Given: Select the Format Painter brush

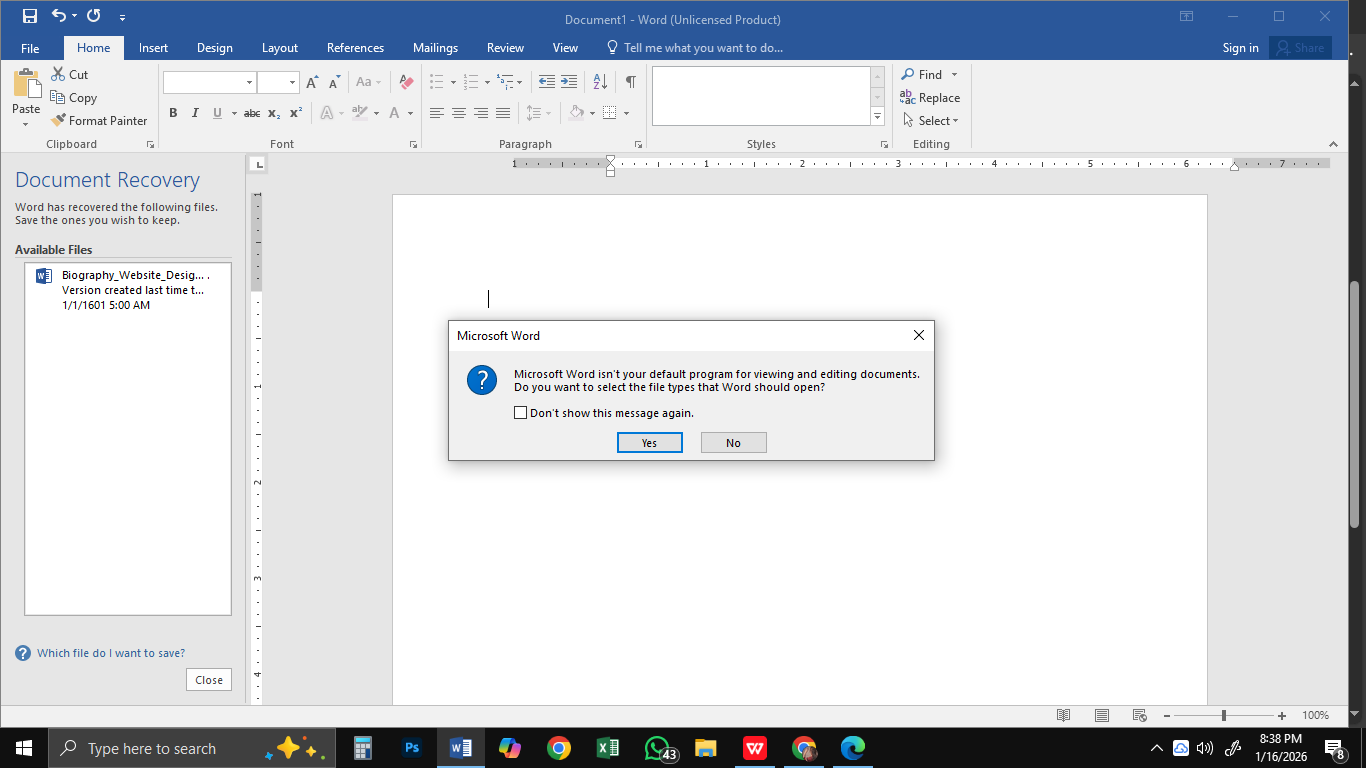Looking at the screenshot, I should click(x=99, y=121).
